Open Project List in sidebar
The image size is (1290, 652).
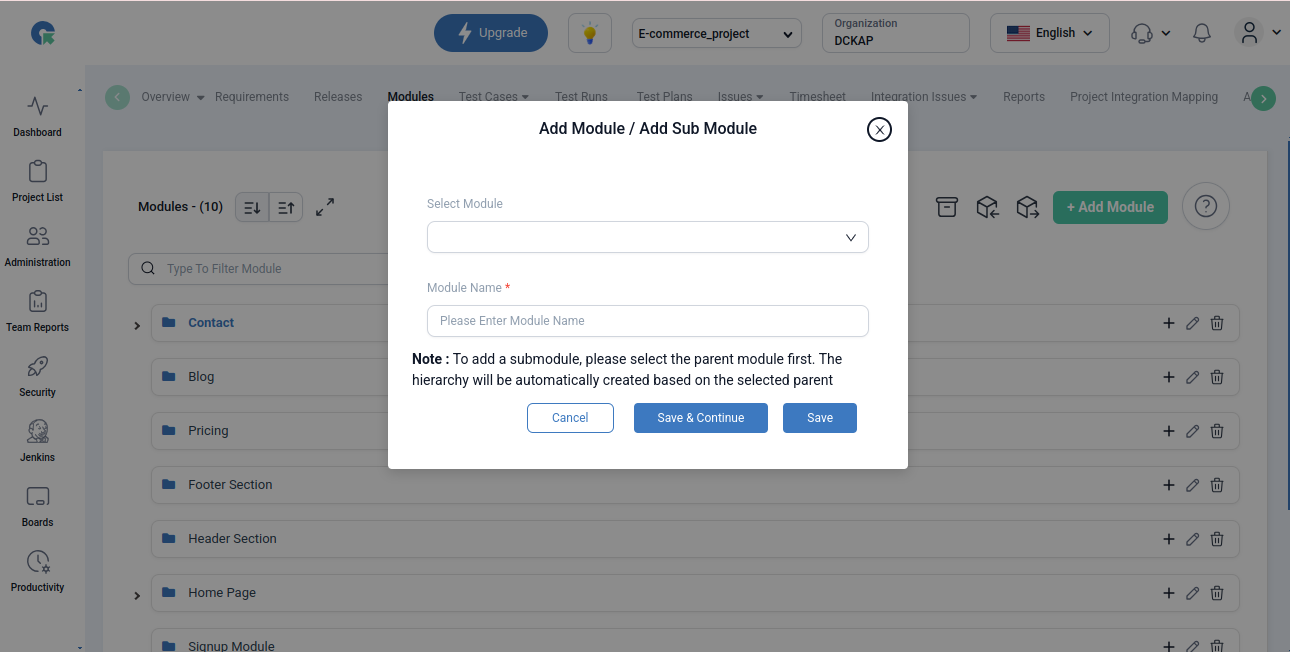(37, 180)
